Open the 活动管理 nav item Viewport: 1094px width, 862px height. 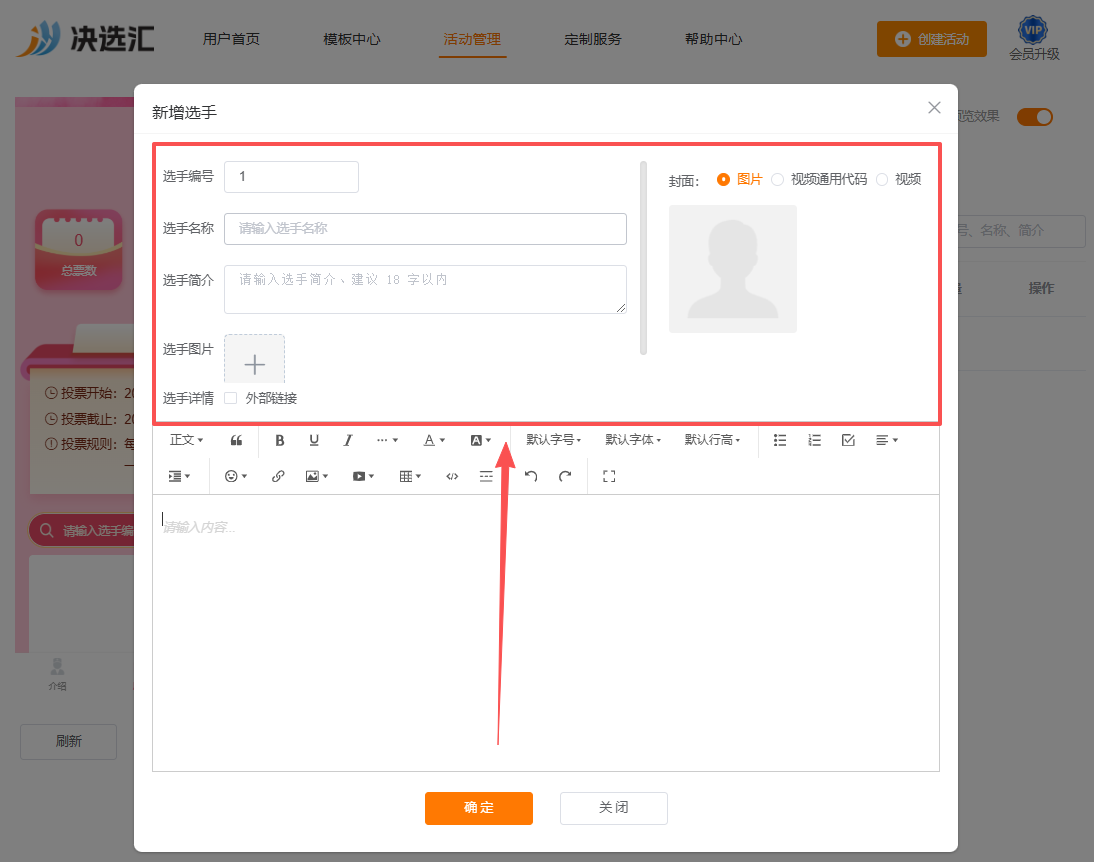pyautogui.click(x=472, y=39)
